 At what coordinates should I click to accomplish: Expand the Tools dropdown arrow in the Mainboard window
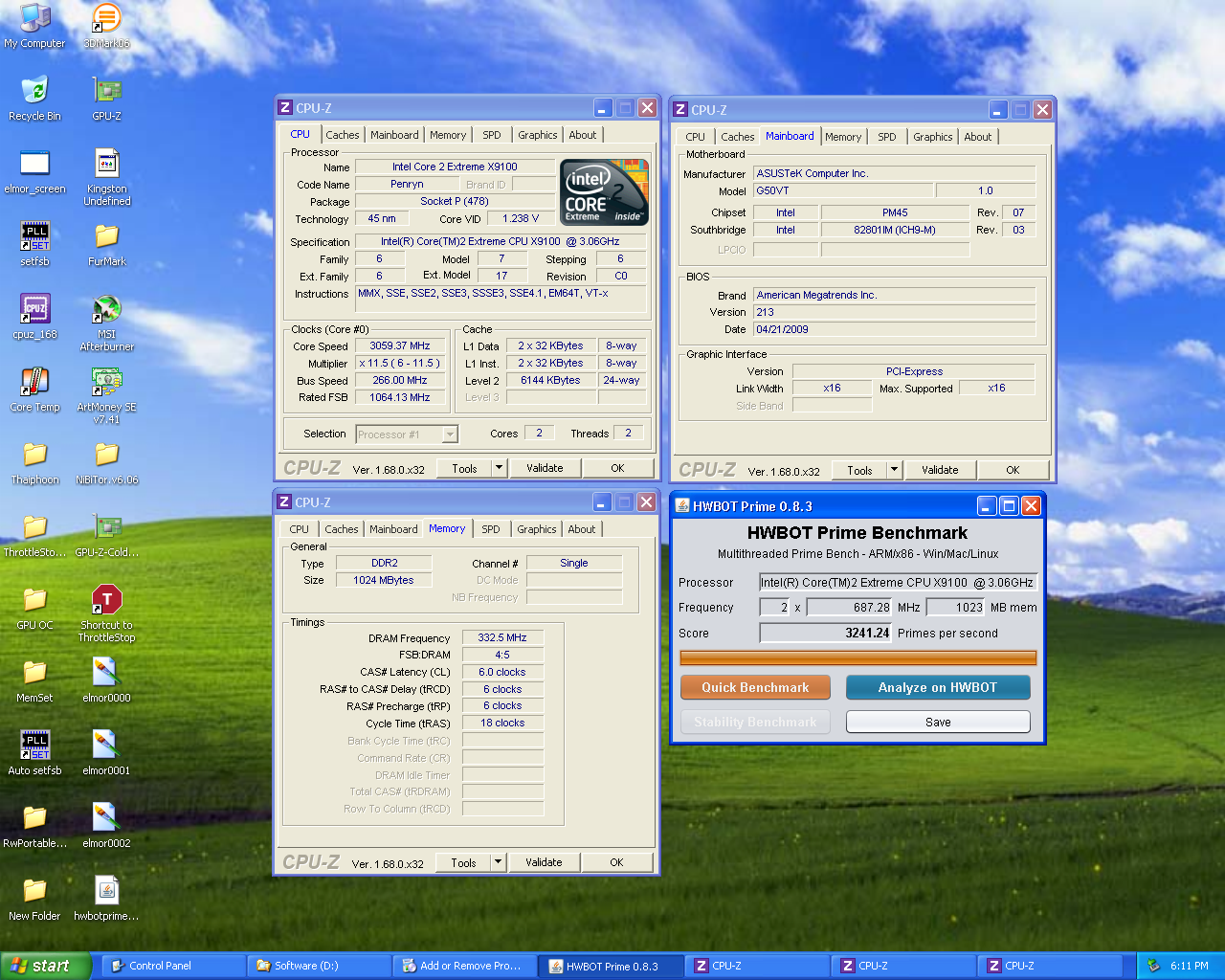pyautogui.click(x=894, y=470)
